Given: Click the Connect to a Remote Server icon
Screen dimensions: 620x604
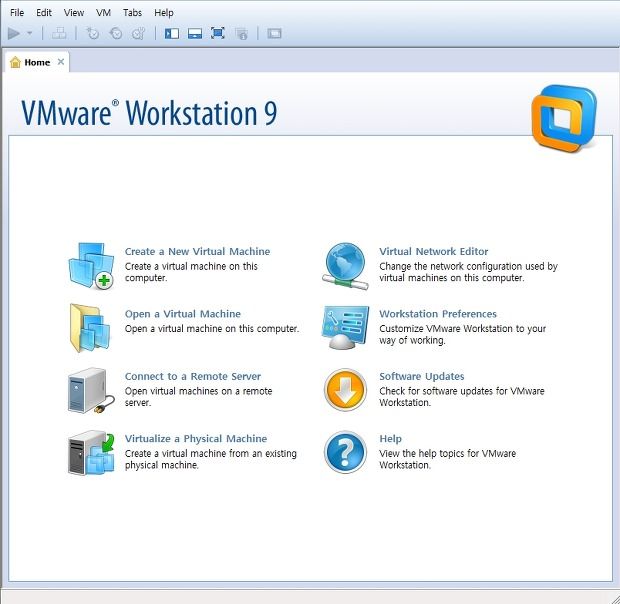Looking at the screenshot, I should coord(91,391).
